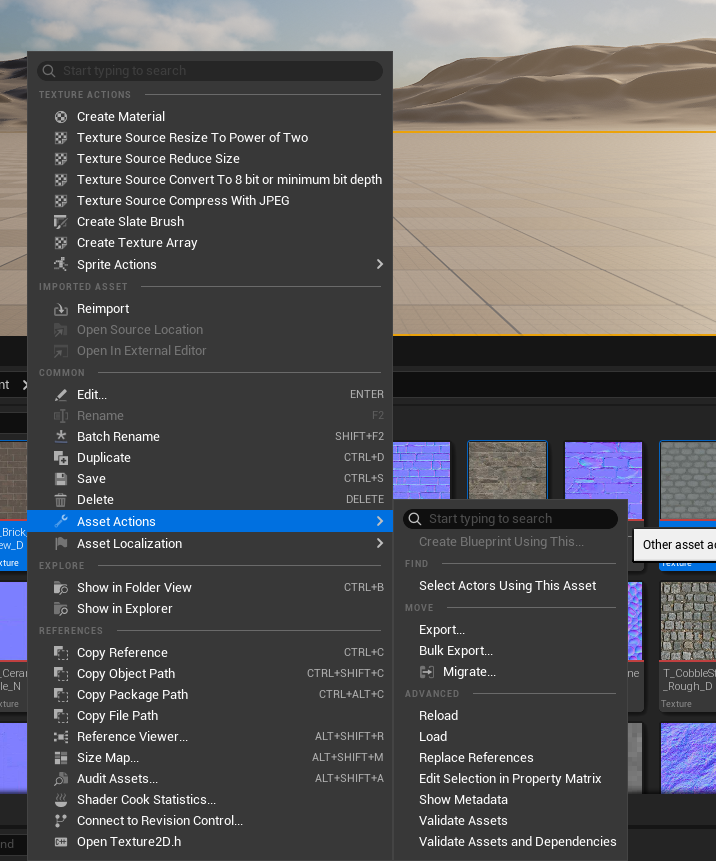Click the Size Map icon
716x861 pixels.
tap(61, 758)
